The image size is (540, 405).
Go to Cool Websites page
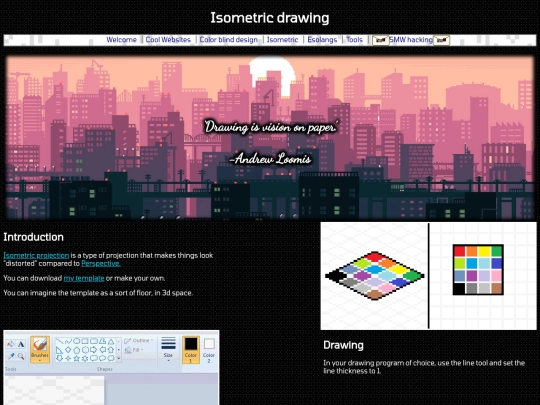pyautogui.click(x=168, y=40)
